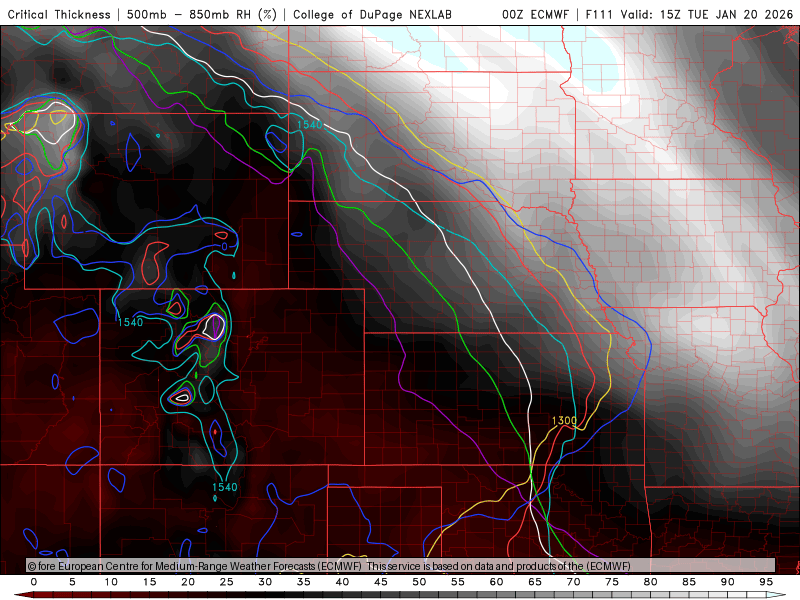Click the "20" value on the colorbar scale
This screenshot has width=800, height=600.
[x=188, y=582]
